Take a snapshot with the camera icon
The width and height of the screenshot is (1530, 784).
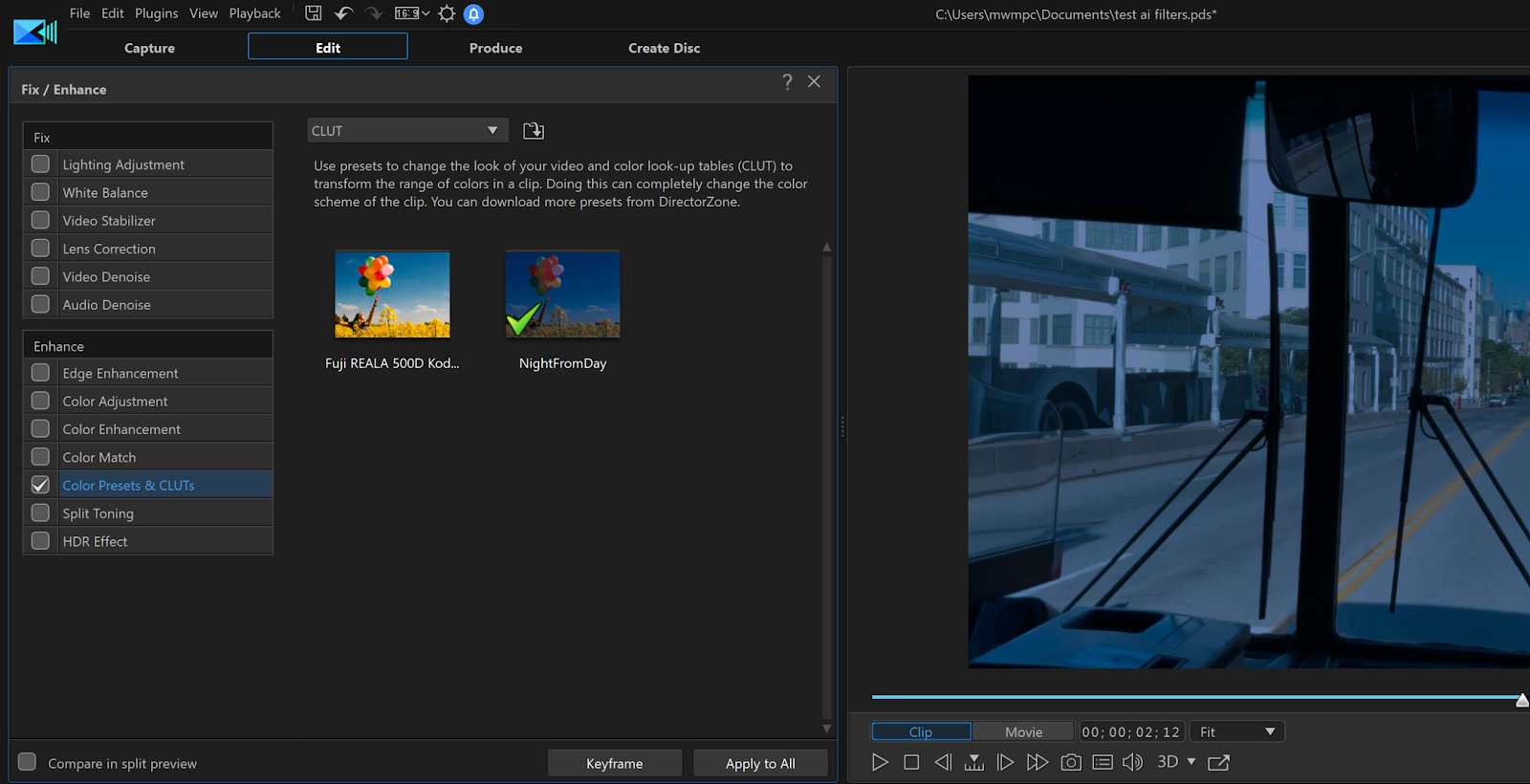click(1071, 762)
